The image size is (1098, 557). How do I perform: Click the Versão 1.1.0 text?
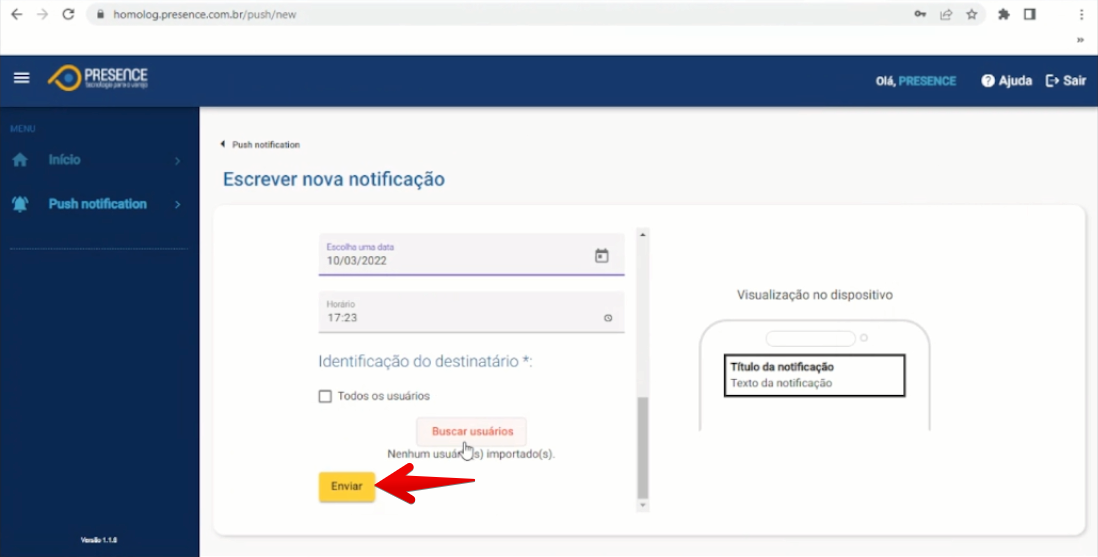[99, 540]
